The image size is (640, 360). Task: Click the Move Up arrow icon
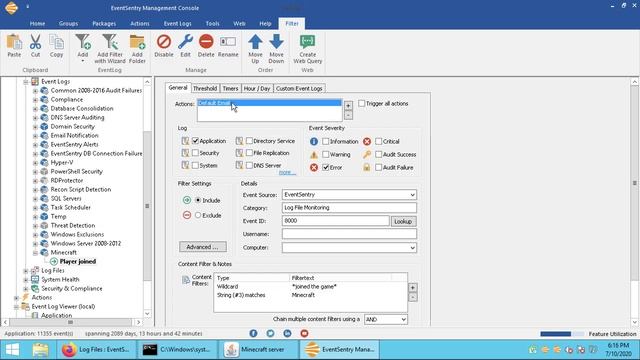coord(256,42)
